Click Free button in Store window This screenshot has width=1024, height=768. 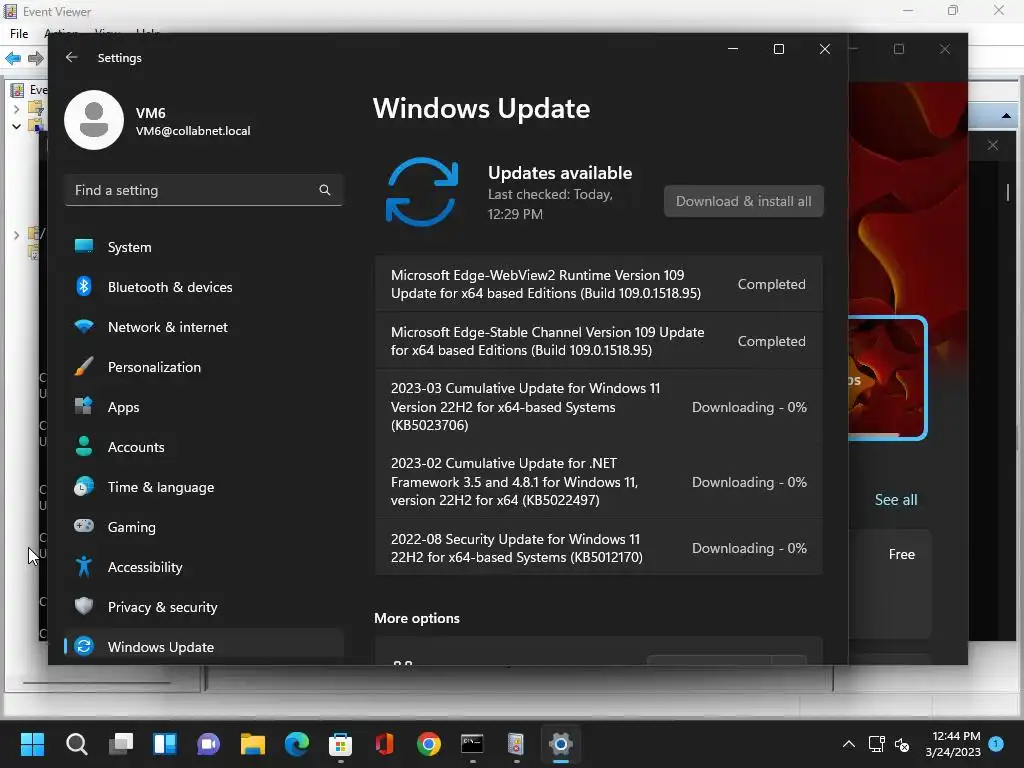click(x=901, y=554)
